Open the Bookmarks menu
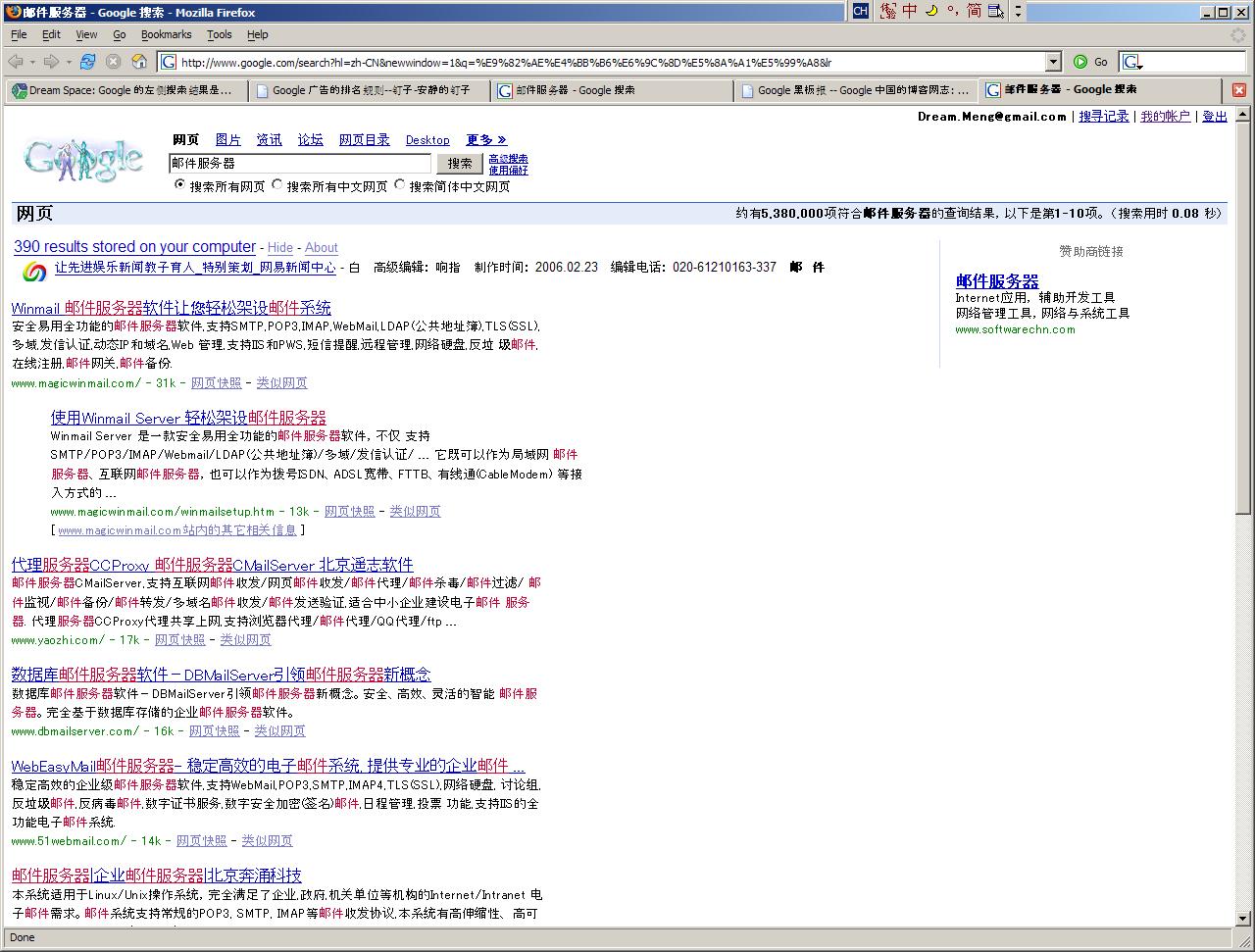This screenshot has height=952, width=1255. (166, 34)
